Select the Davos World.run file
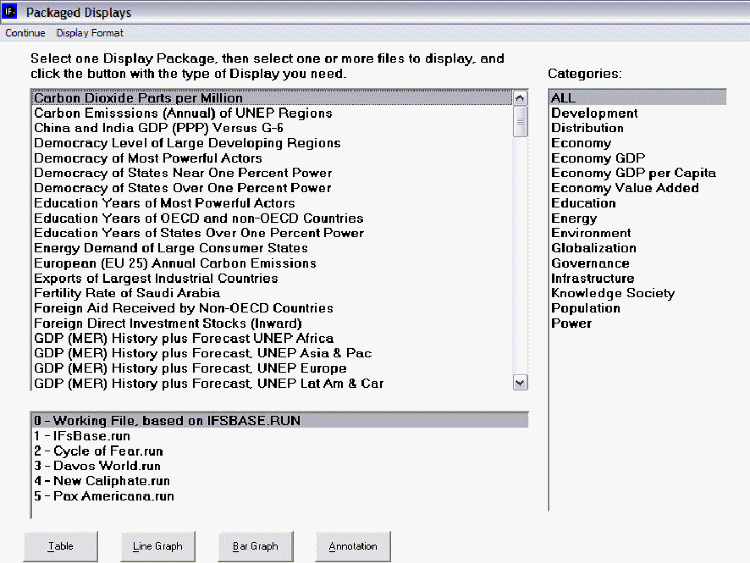750x563 pixels. (96, 466)
